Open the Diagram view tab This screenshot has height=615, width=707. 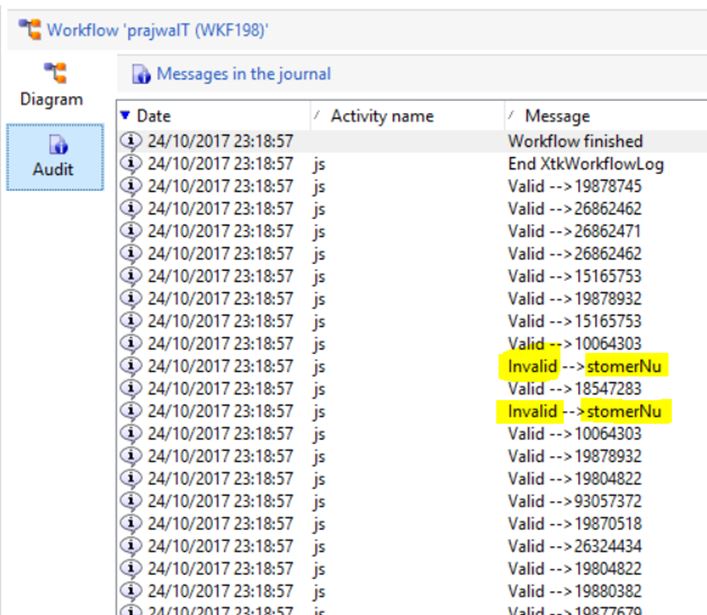click(x=51, y=84)
